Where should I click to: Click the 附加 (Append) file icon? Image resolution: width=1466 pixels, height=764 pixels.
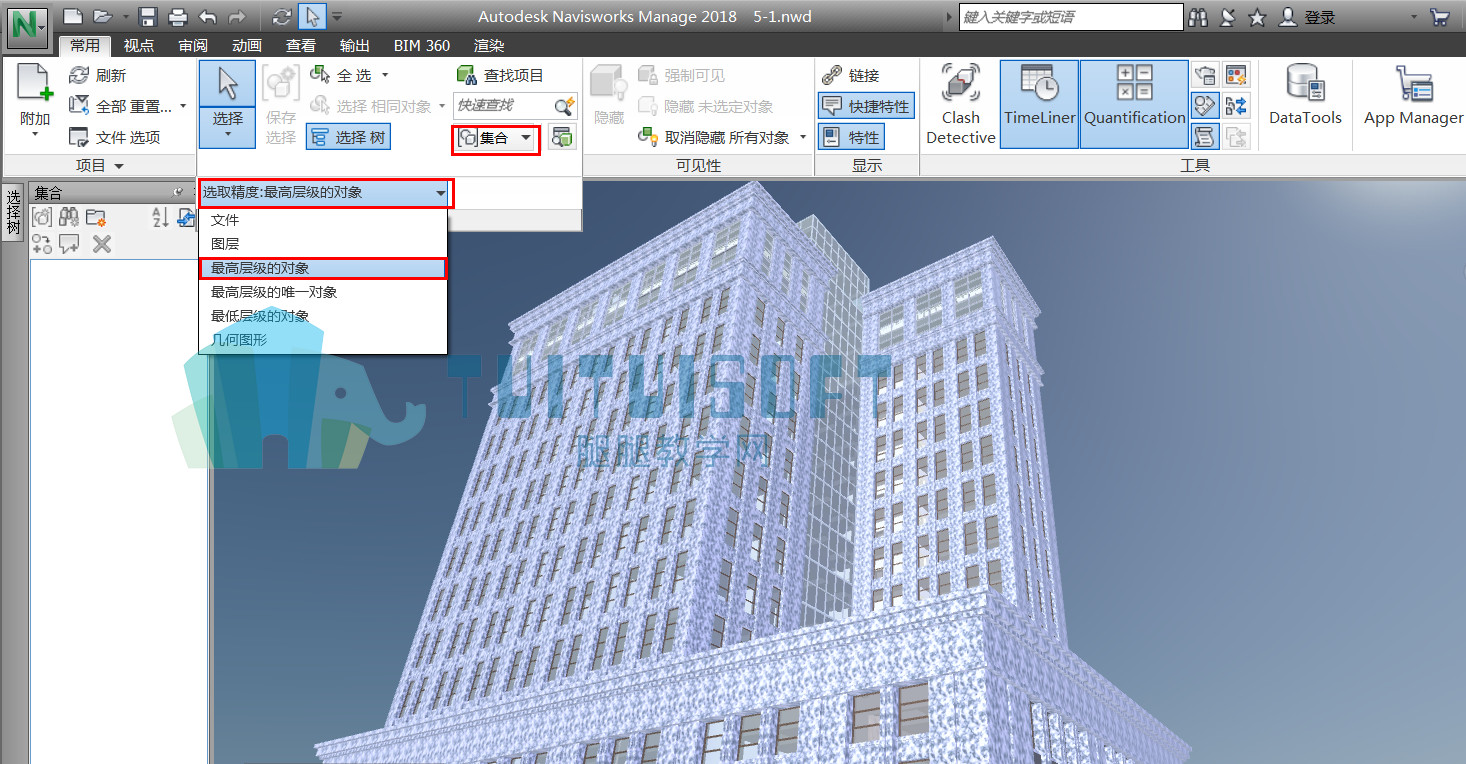coord(35,100)
